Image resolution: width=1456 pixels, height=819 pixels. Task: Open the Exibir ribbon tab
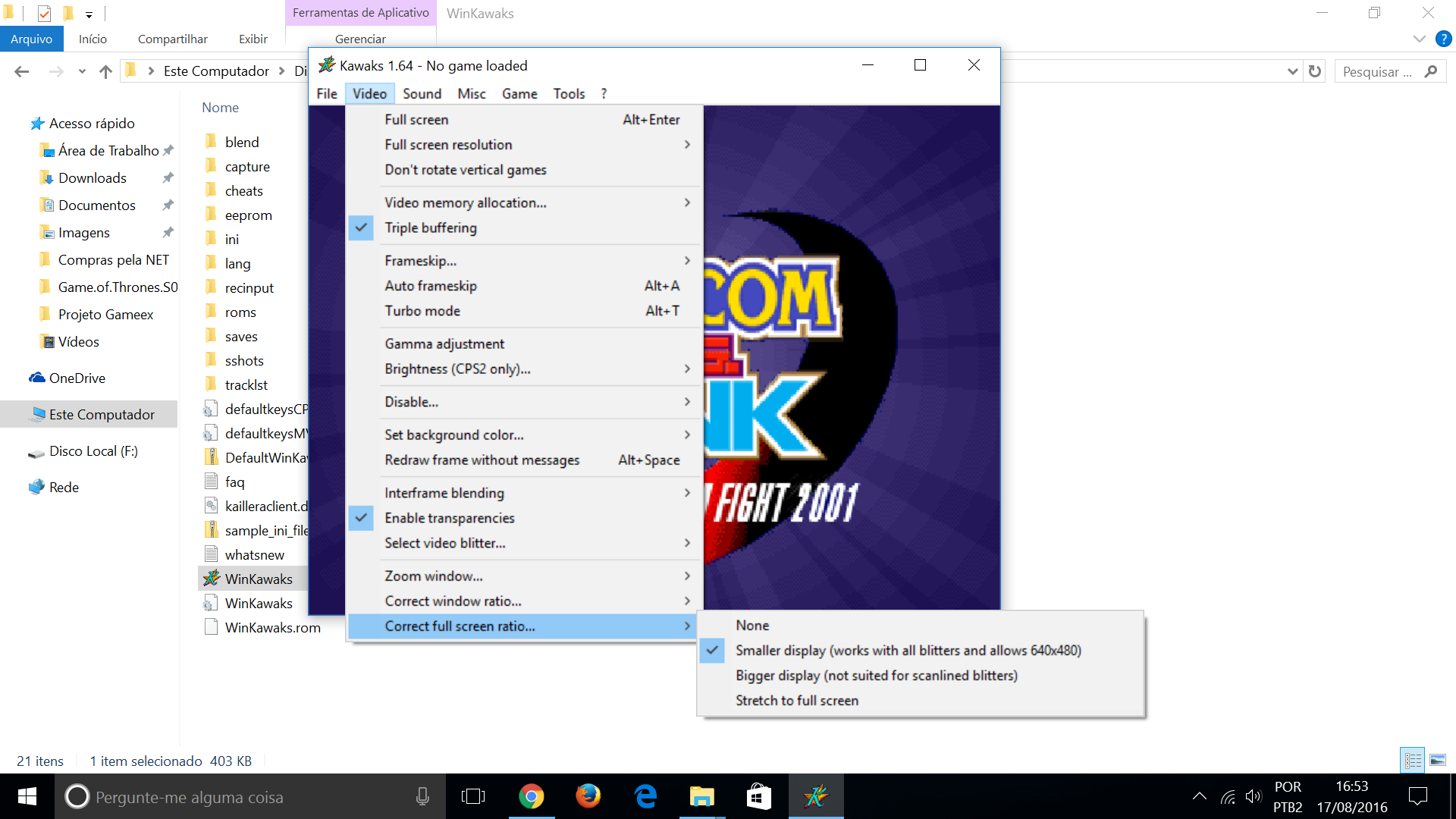(x=253, y=39)
